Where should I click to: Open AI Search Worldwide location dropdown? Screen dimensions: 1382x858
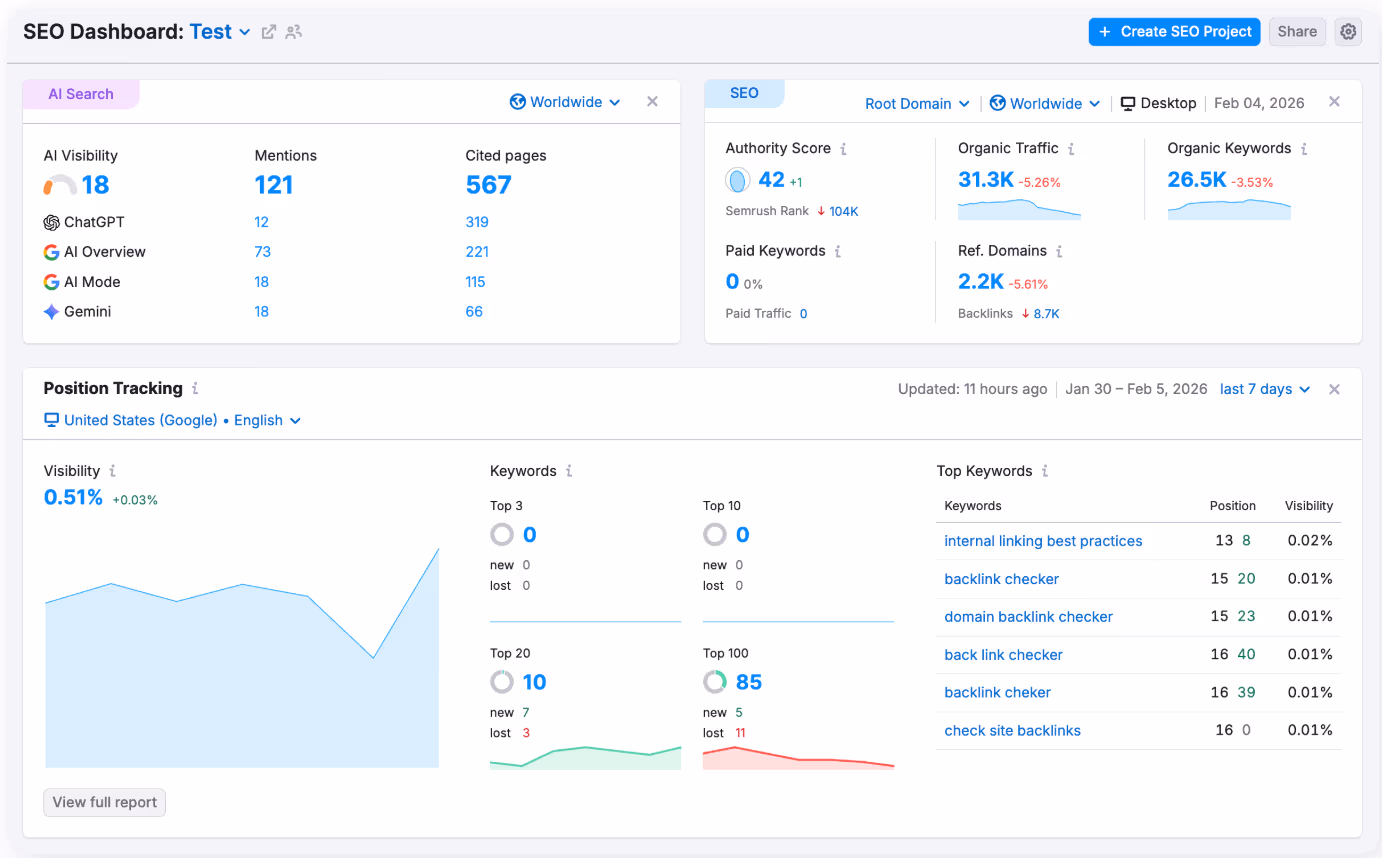click(x=565, y=102)
